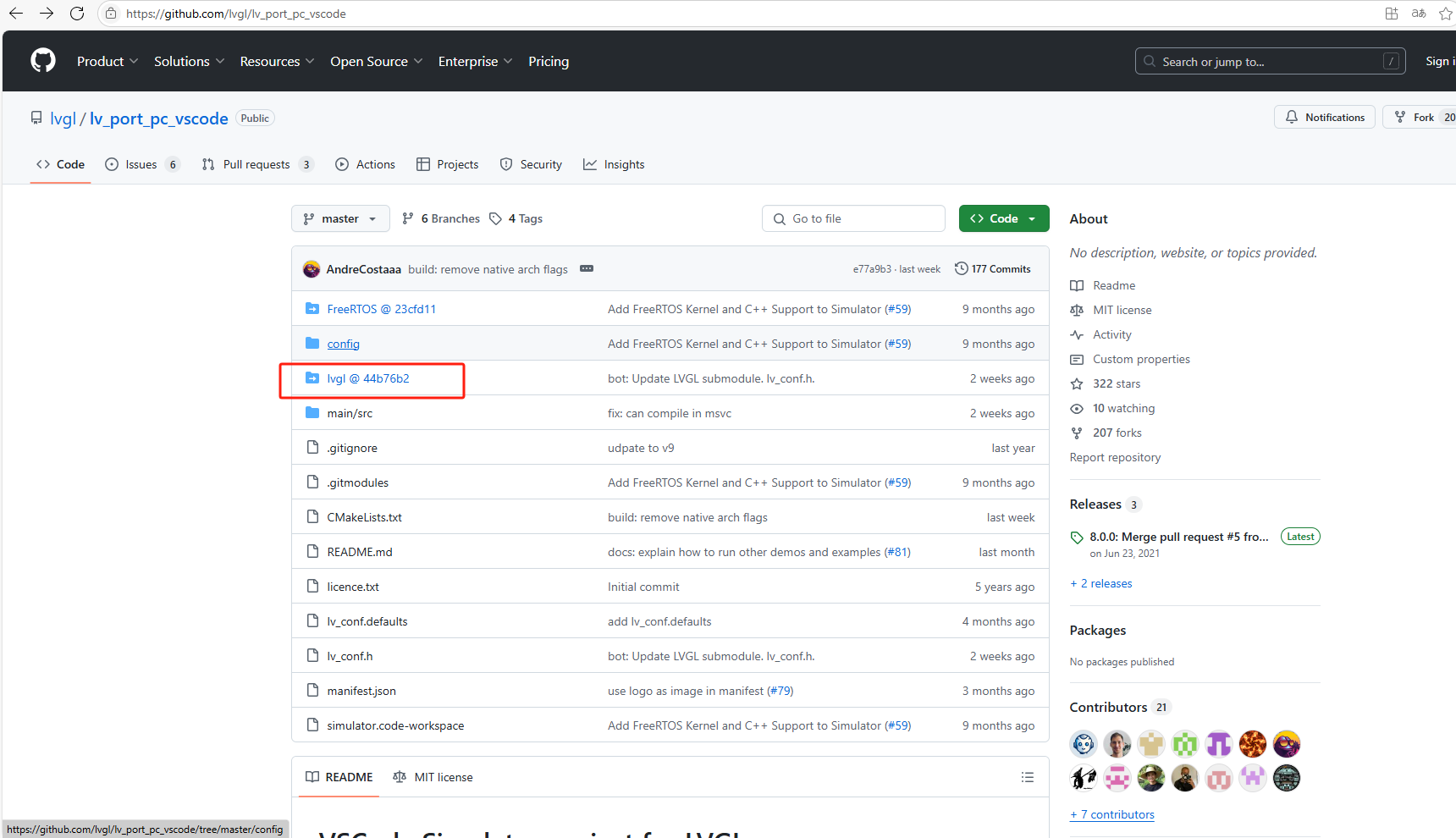The height and width of the screenshot is (838, 1456).
Task: Open the Pull requests tab
Action: pos(257,164)
